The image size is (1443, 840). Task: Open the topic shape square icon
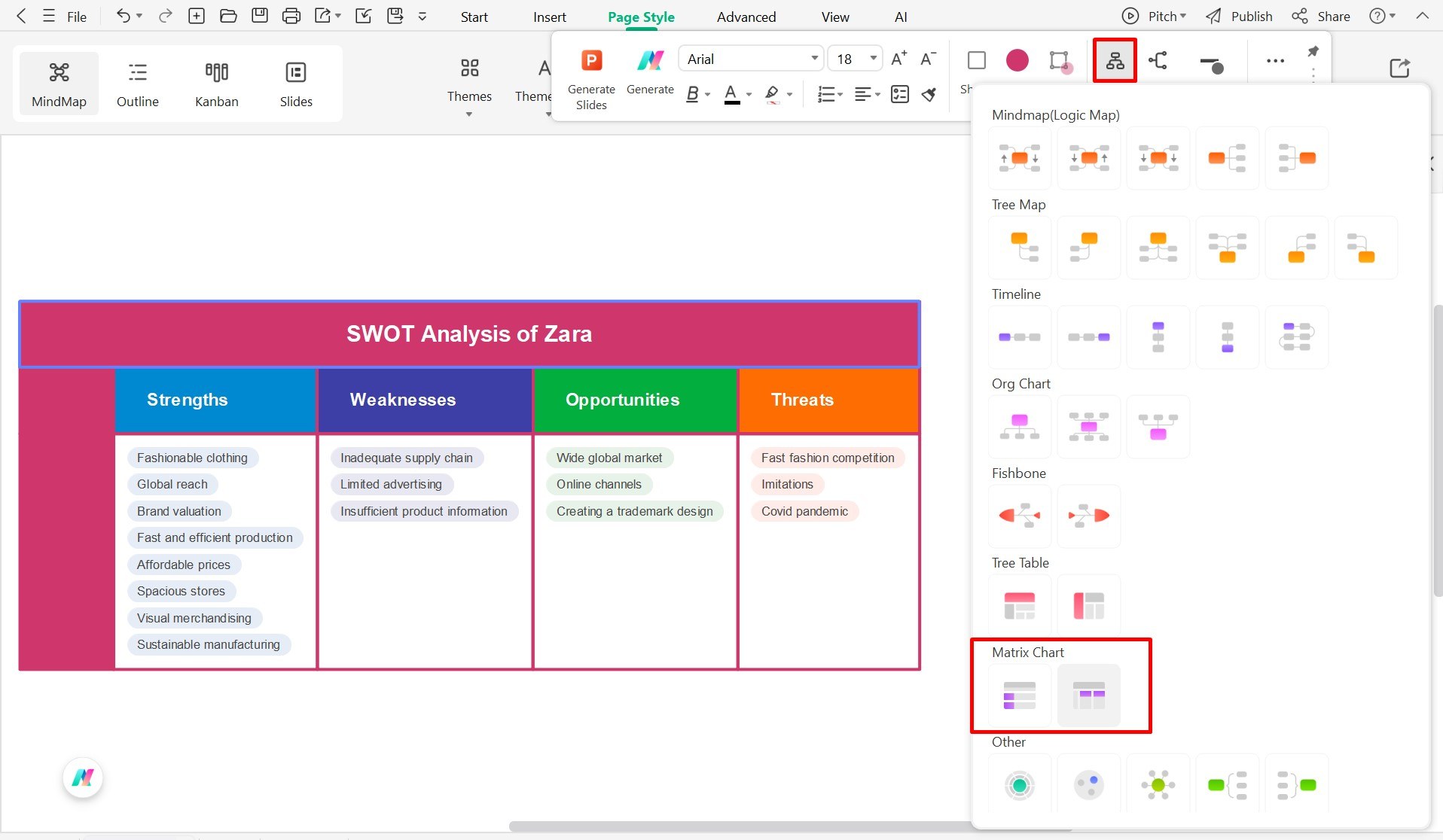[977, 60]
